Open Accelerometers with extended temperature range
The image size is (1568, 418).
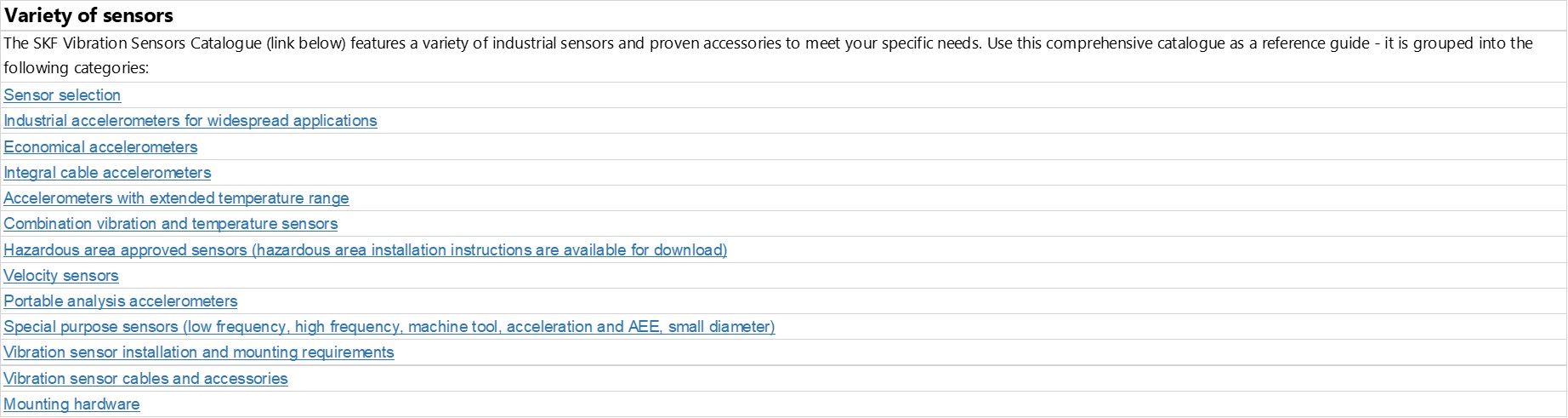pyautogui.click(x=176, y=198)
